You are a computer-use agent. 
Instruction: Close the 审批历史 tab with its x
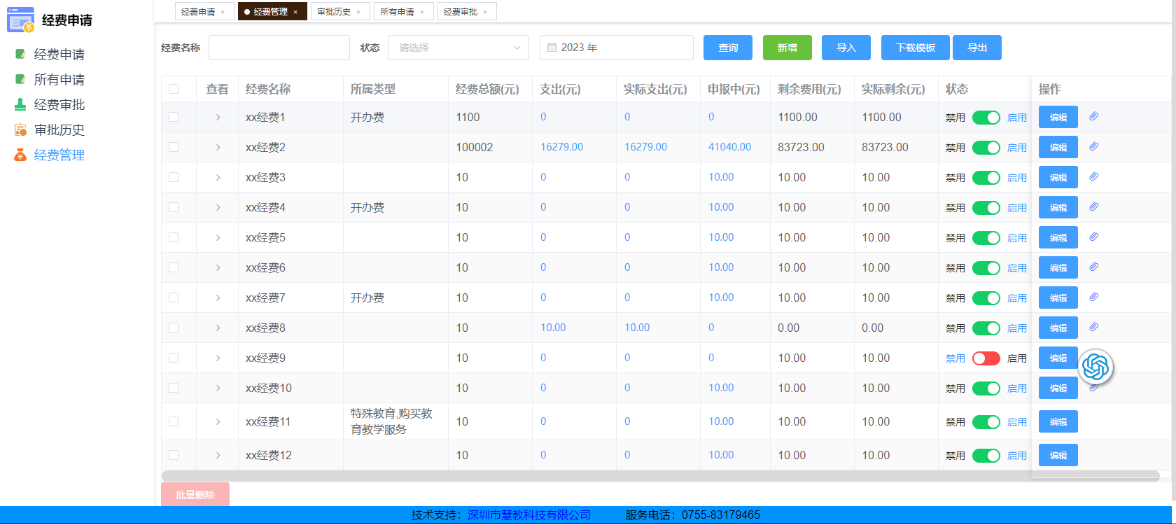click(x=358, y=12)
